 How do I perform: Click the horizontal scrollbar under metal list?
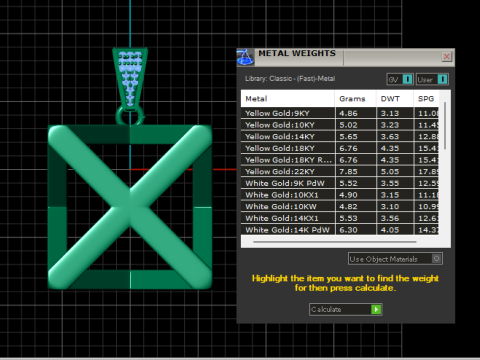[x=335, y=242]
